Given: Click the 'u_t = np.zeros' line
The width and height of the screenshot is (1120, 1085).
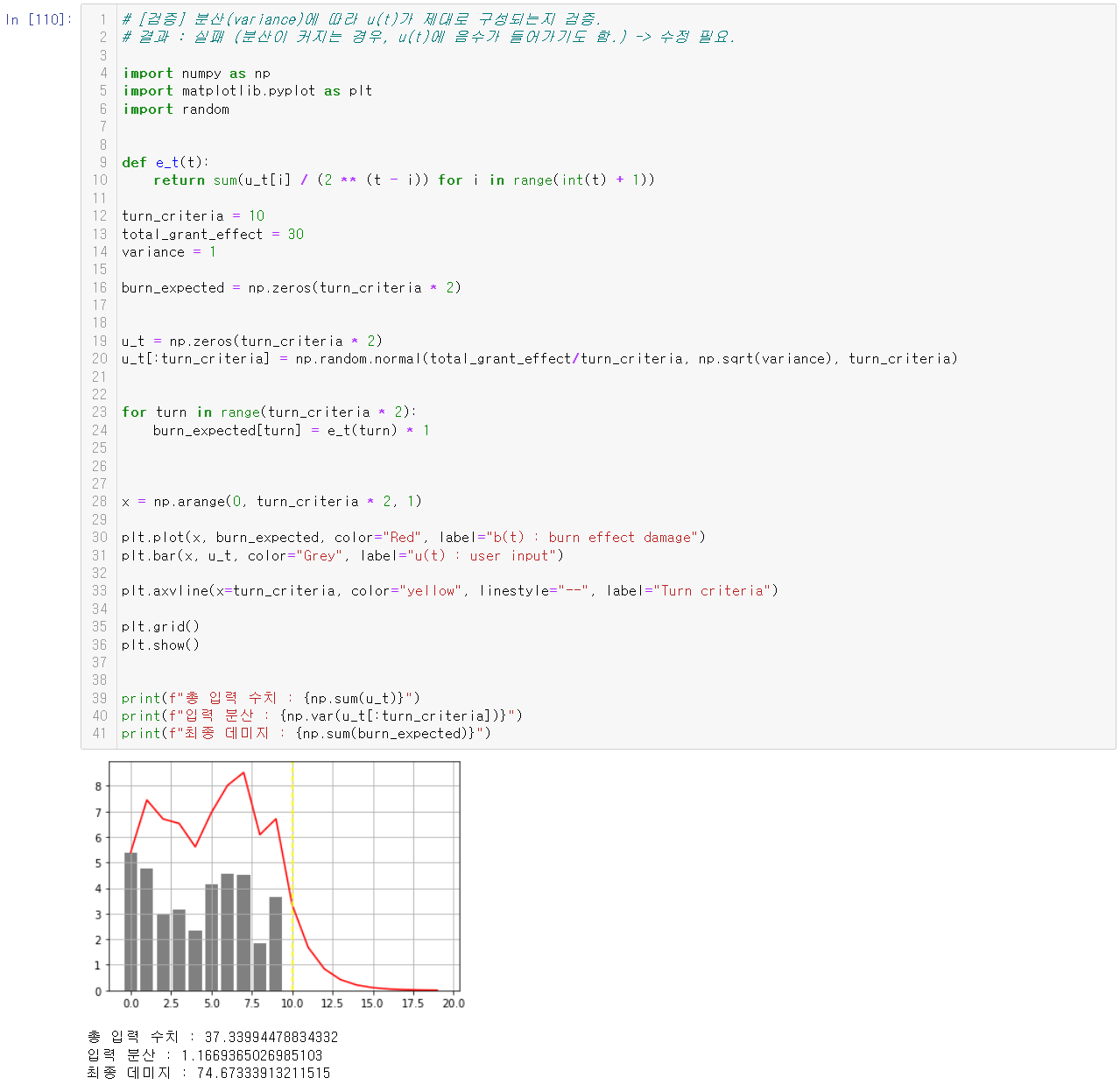Looking at the screenshot, I should tap(251, 341).
